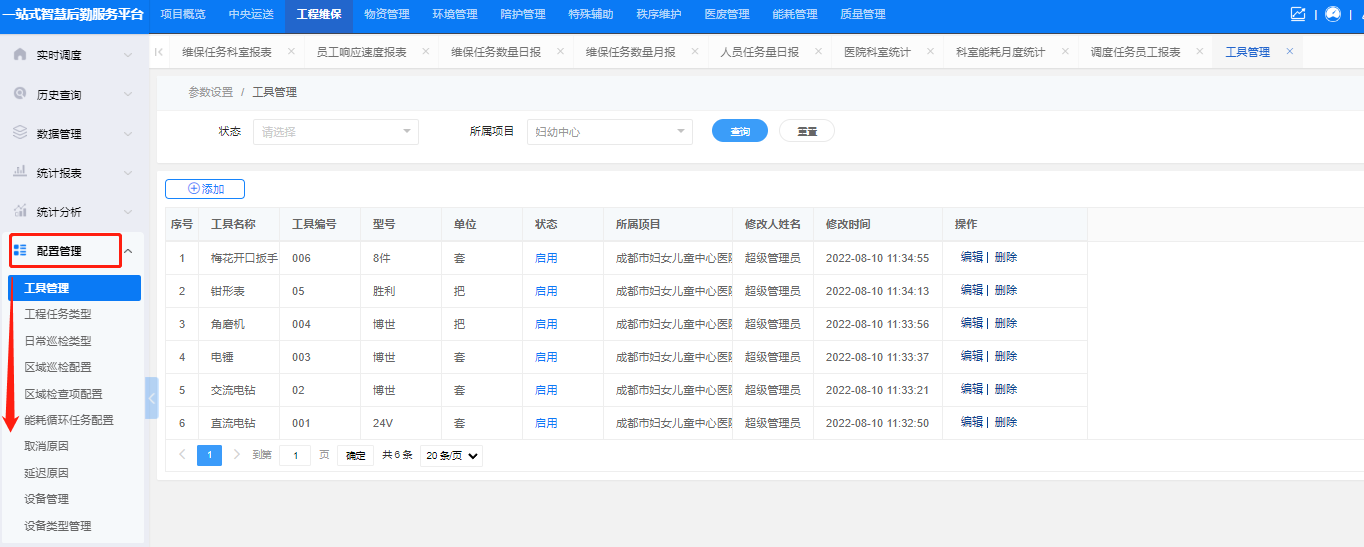
Task: Switch to the 医院科室统计 tab
Action: [x=877, y=52]
